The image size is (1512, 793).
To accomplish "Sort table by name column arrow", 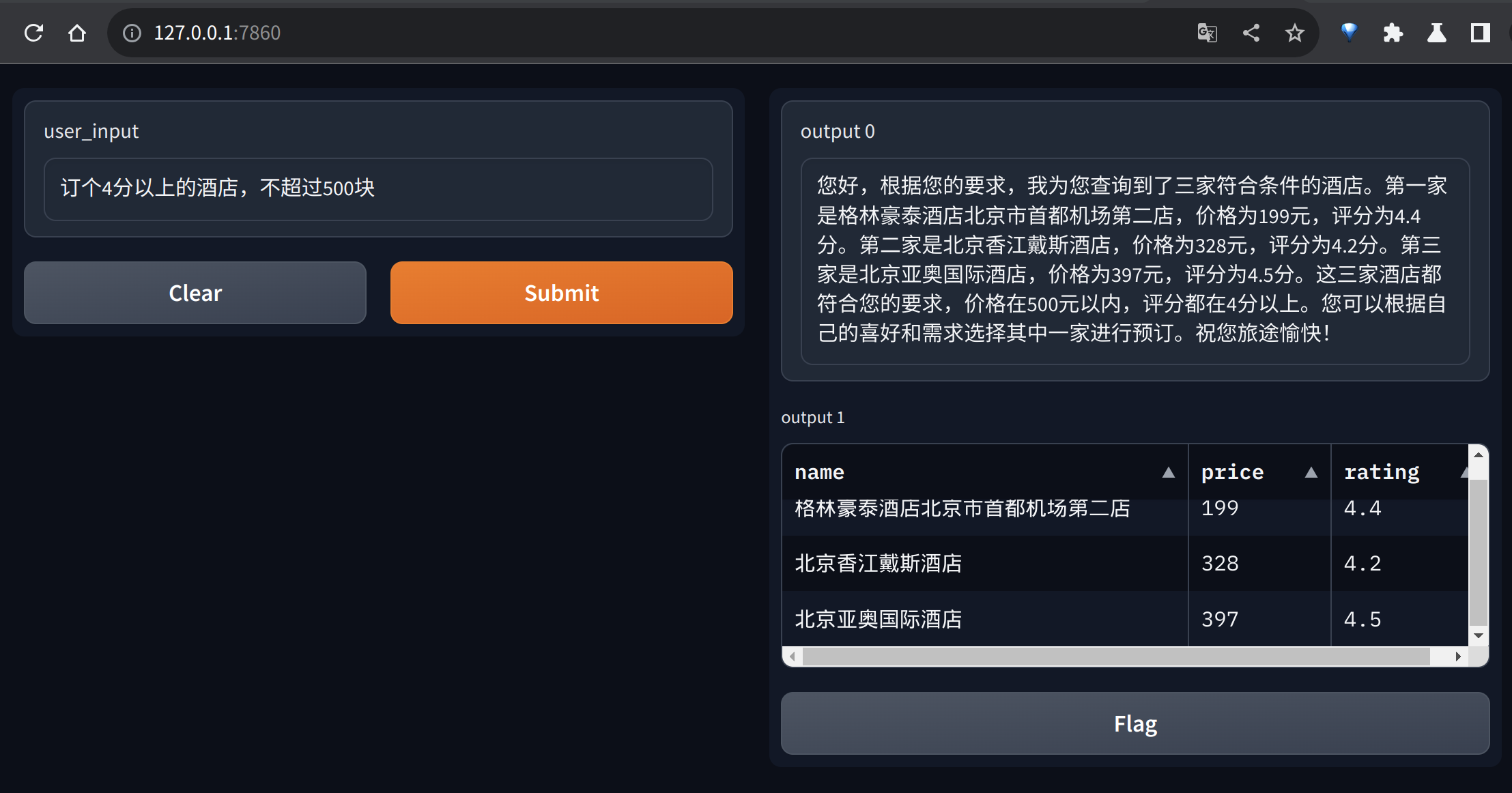I will [x=1168, y=472].
